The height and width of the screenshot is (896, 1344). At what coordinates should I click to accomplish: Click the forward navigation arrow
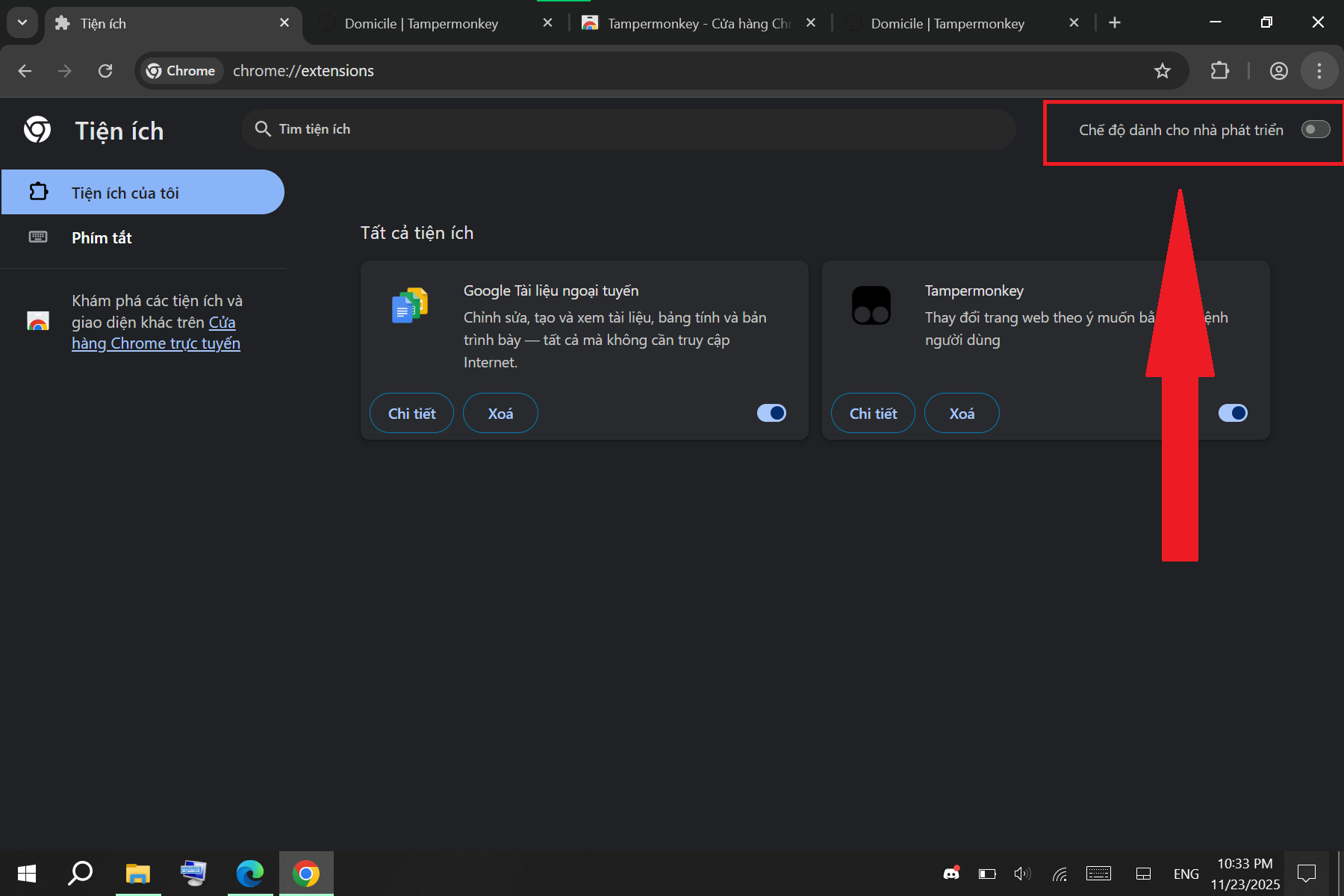65,70
